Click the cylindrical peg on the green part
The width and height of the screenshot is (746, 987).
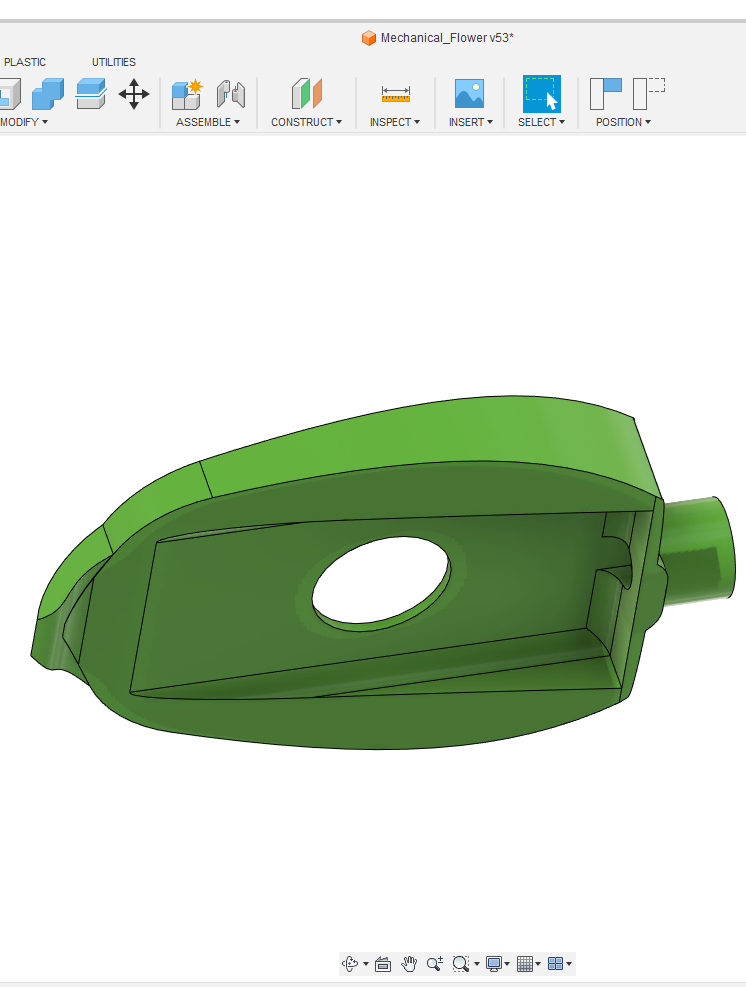pyautogui.click(x=699, y=551)
